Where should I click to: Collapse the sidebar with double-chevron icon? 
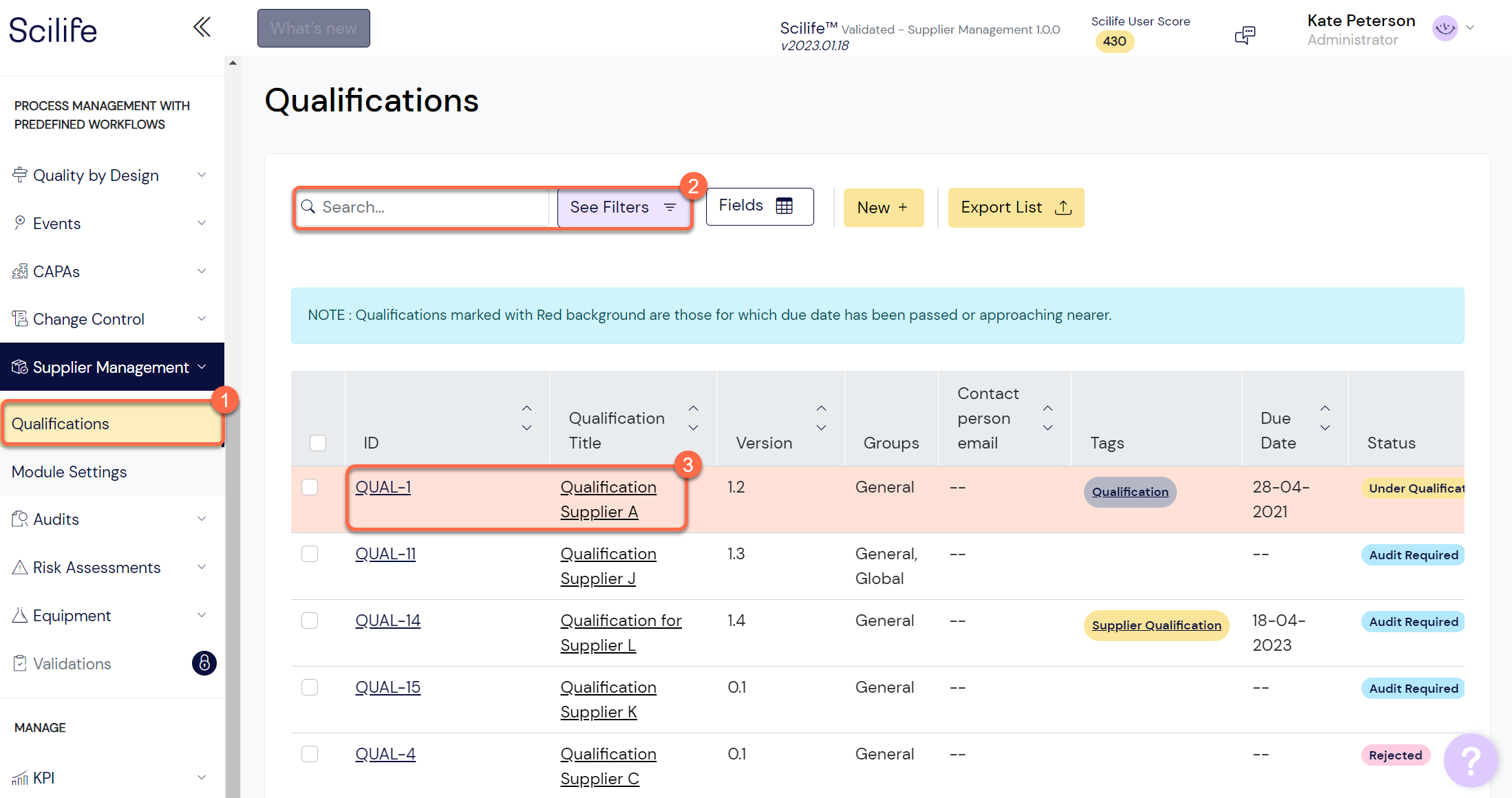202,28
